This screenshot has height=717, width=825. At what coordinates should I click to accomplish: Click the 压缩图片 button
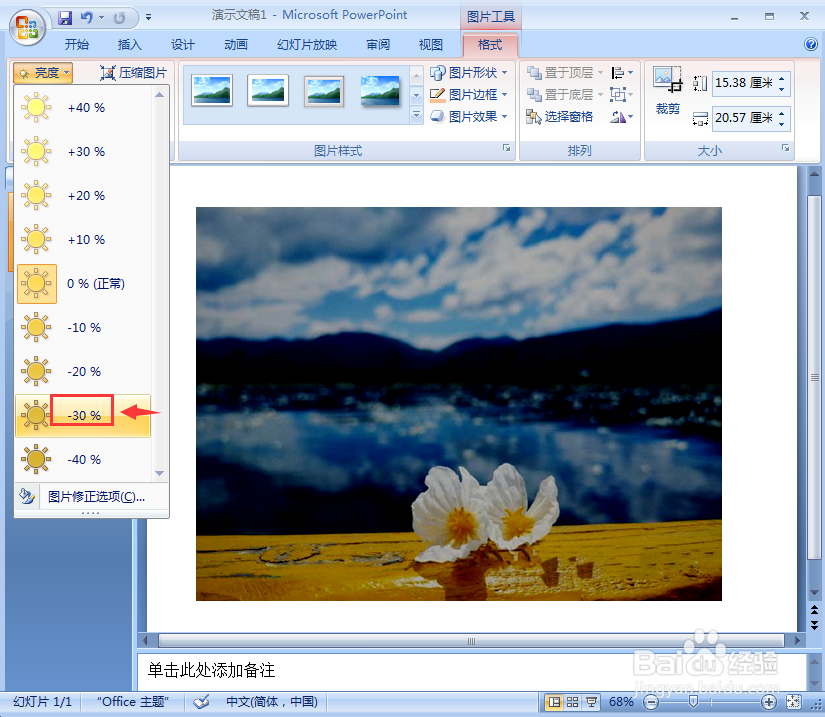pyautogui.click(x=134, y=73)
